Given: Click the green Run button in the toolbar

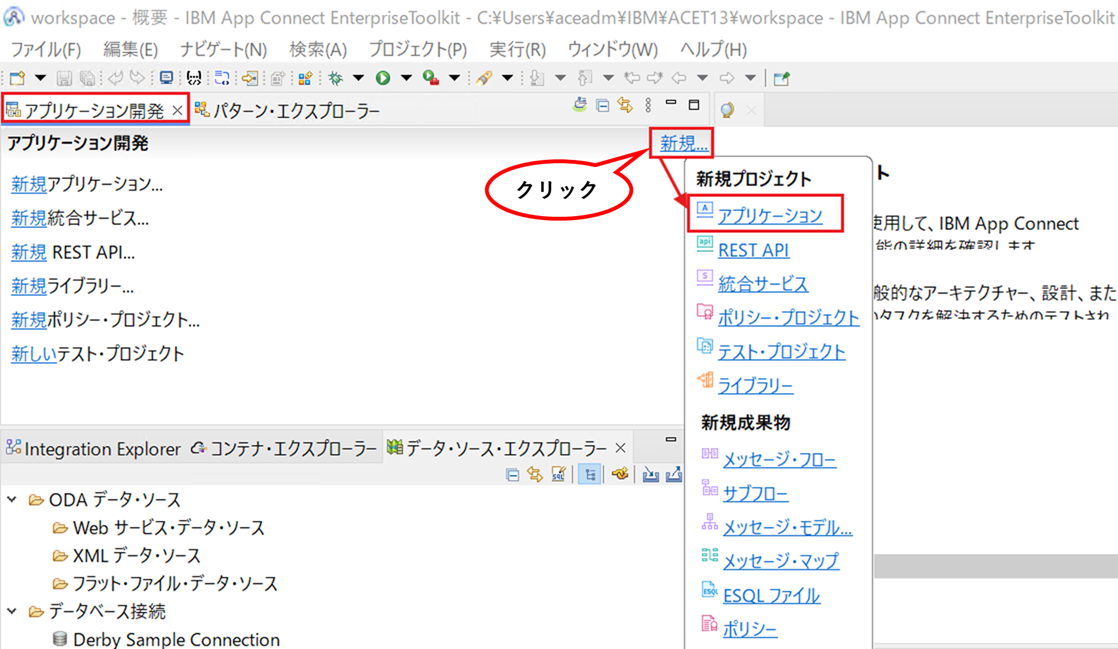Looking at the screenshot, I should point(383,78).
